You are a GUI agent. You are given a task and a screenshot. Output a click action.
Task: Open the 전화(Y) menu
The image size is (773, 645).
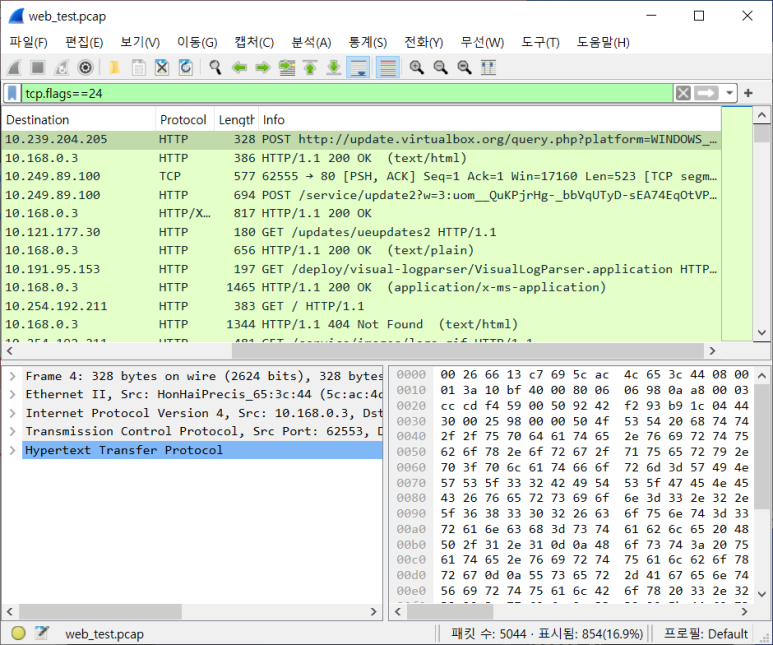coord(424,42)
